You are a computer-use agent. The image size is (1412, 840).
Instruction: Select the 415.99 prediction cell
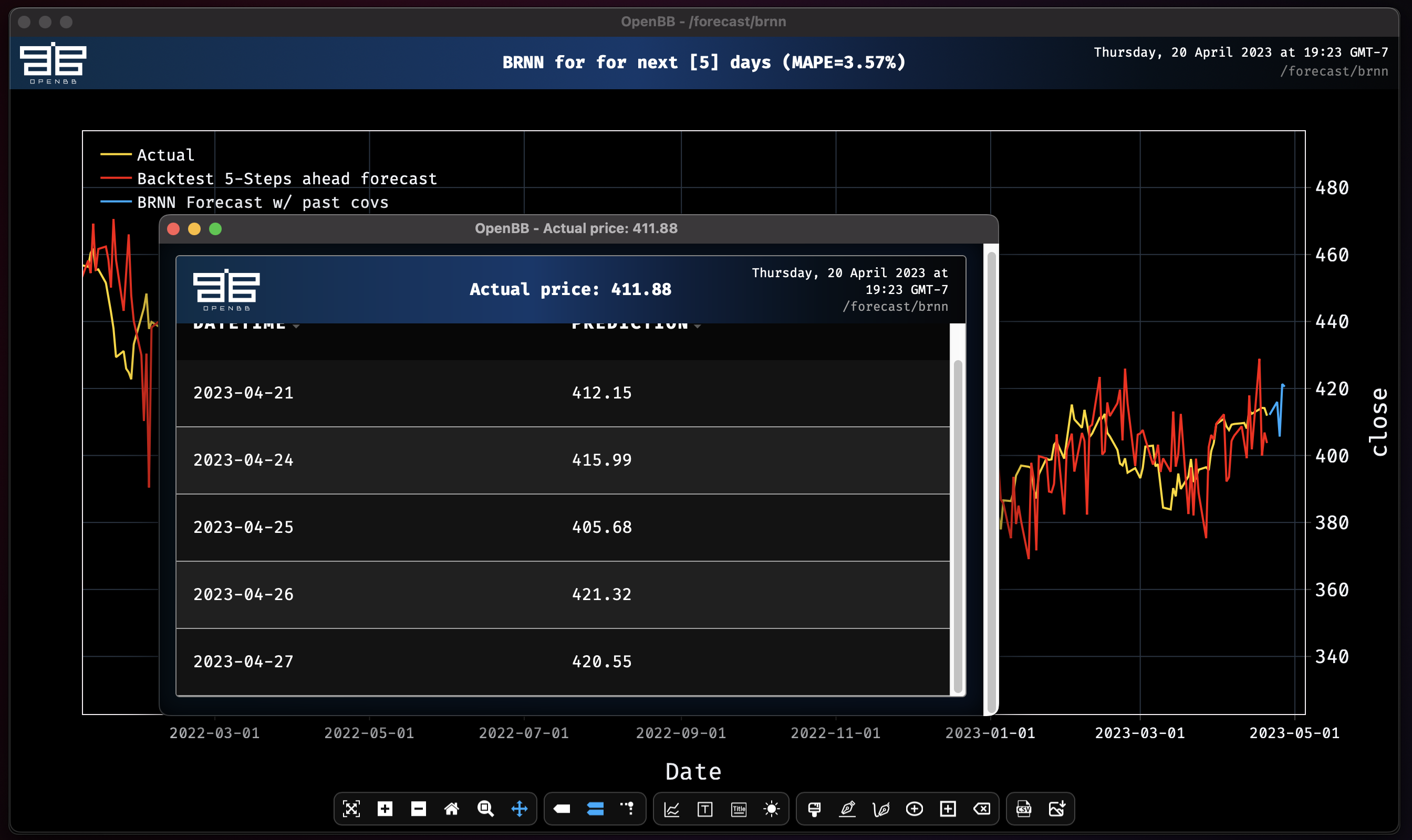tap(601, 459)
